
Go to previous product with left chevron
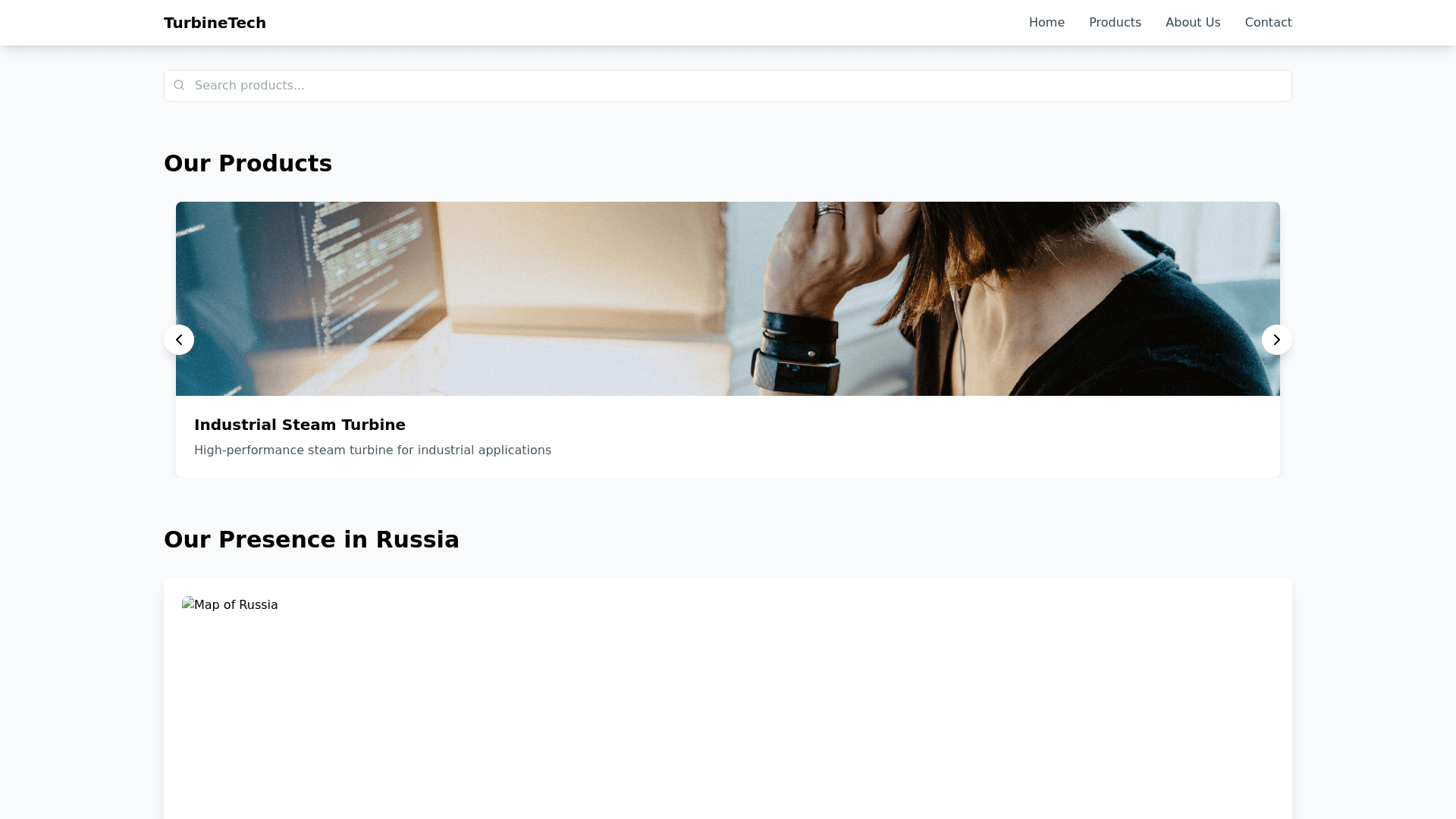click(179, 340)
